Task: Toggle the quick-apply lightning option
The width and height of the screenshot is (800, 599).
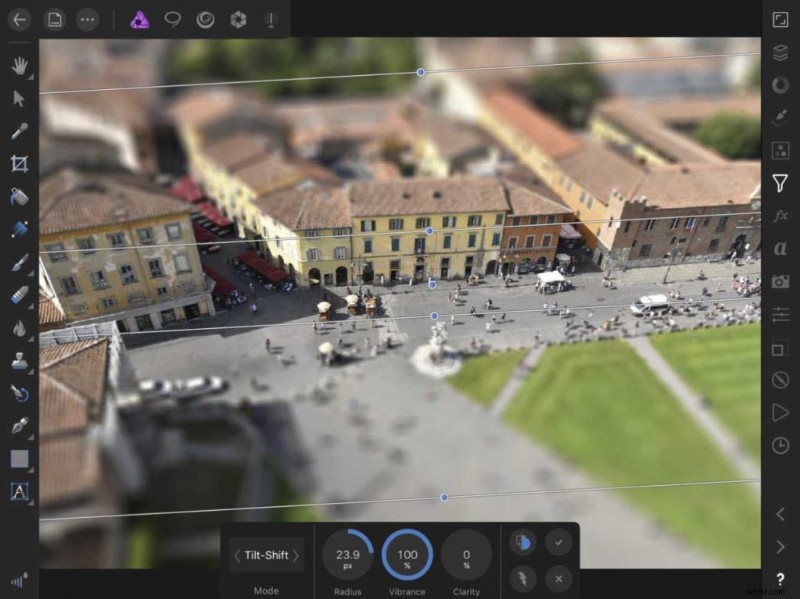Action: coord(522,578)
